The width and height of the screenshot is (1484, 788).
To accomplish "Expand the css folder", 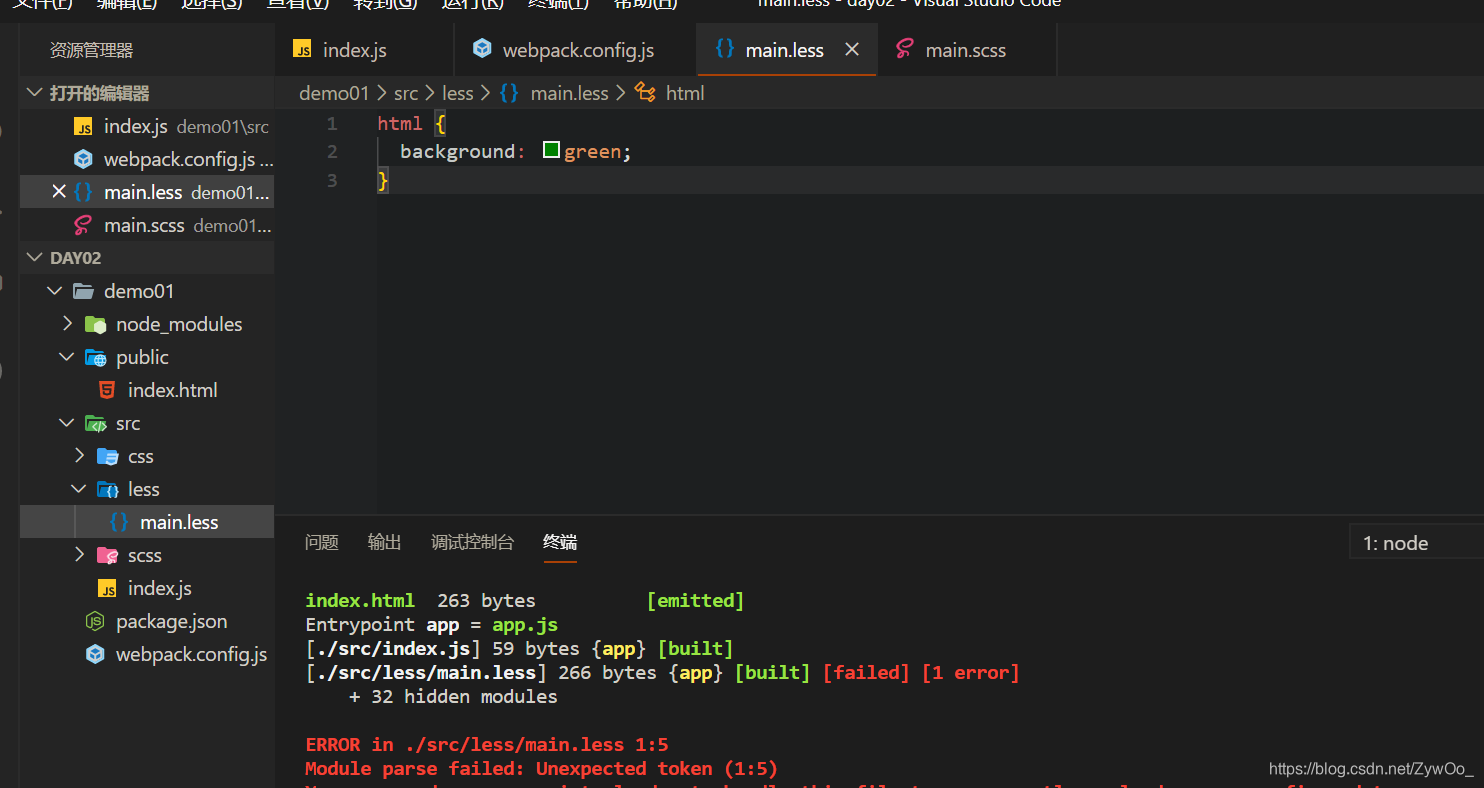I will coord(79,456).
